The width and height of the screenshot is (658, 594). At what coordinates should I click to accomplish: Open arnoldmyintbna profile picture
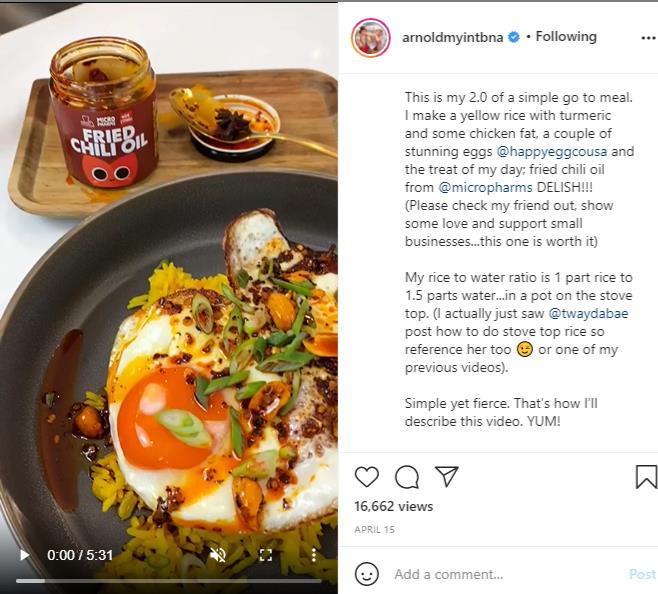click(370, 37)
